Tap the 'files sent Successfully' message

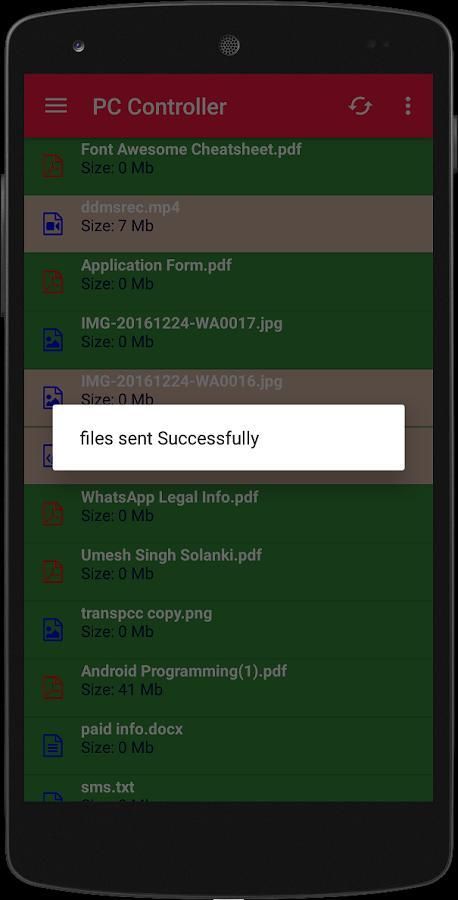click(x=169, y=439)
